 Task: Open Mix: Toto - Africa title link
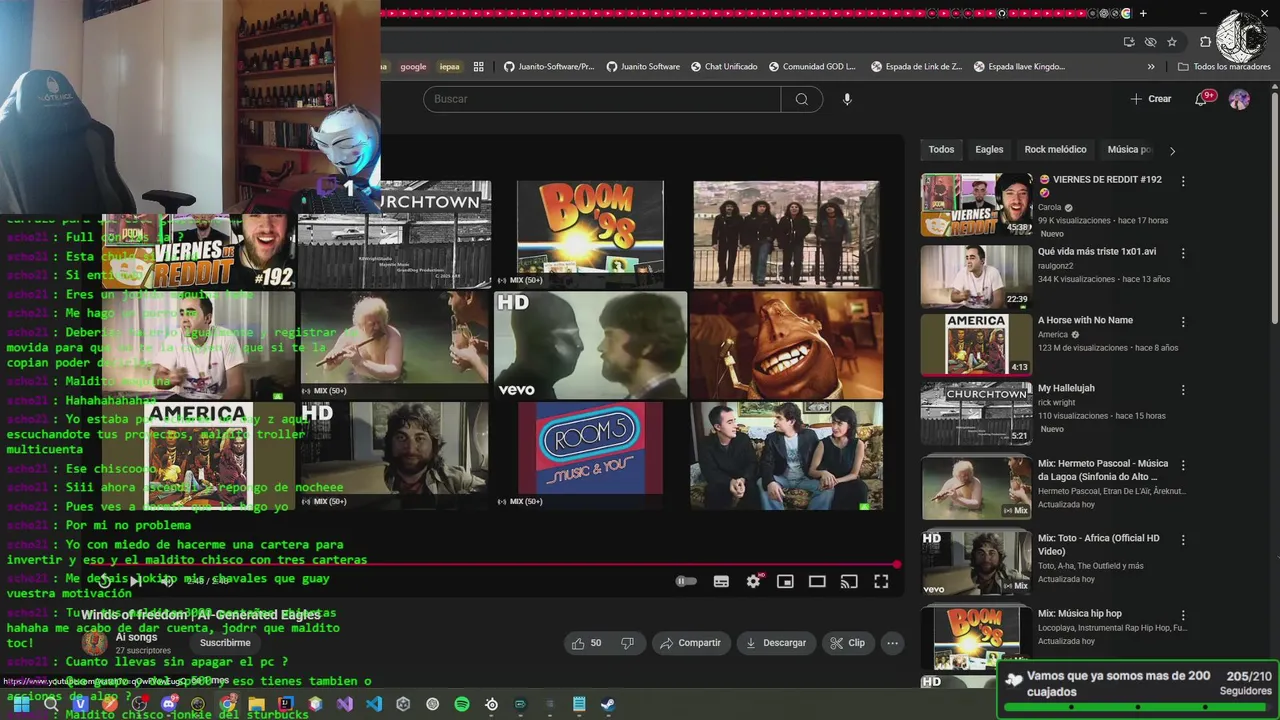(x=1098, y=544)
